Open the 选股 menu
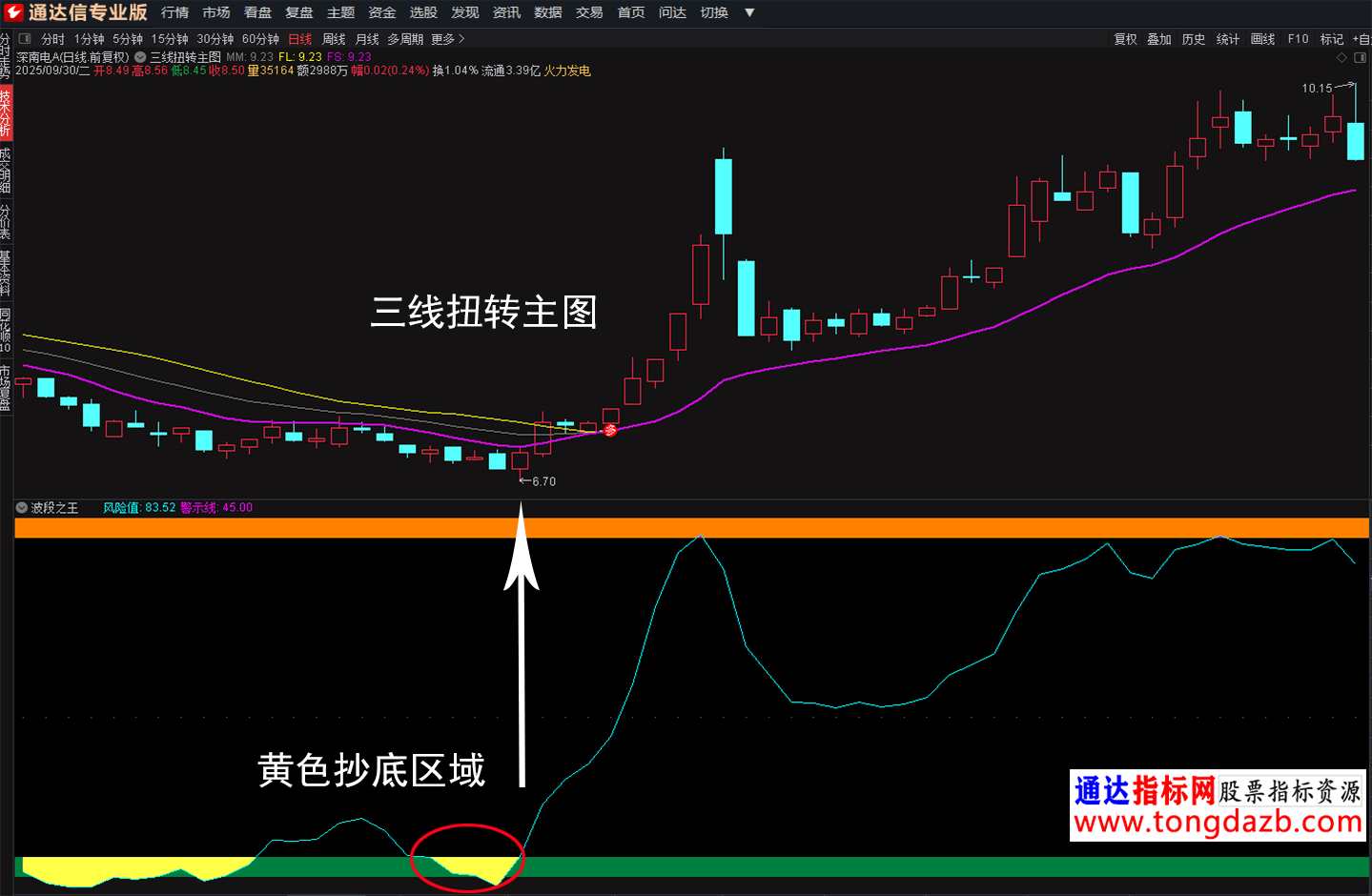This screenshot has height=896, width=1372. point(423,12)
